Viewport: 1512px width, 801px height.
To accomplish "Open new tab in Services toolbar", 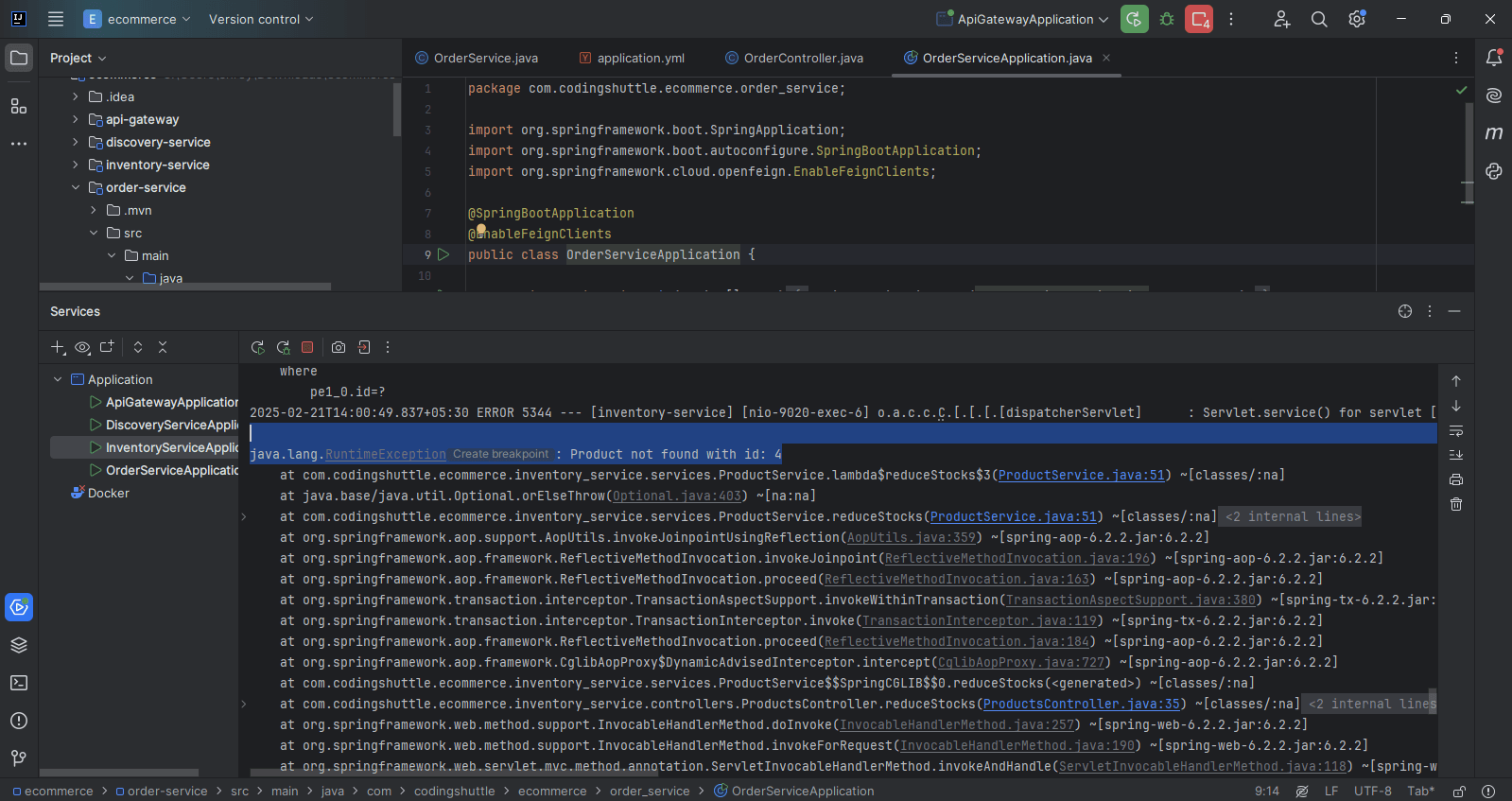I will click(x=107, y=347).
